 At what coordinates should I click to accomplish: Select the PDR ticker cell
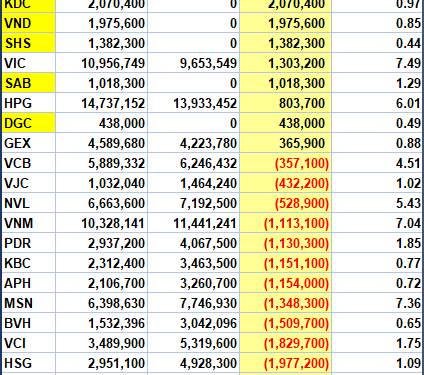click(29, 243)
